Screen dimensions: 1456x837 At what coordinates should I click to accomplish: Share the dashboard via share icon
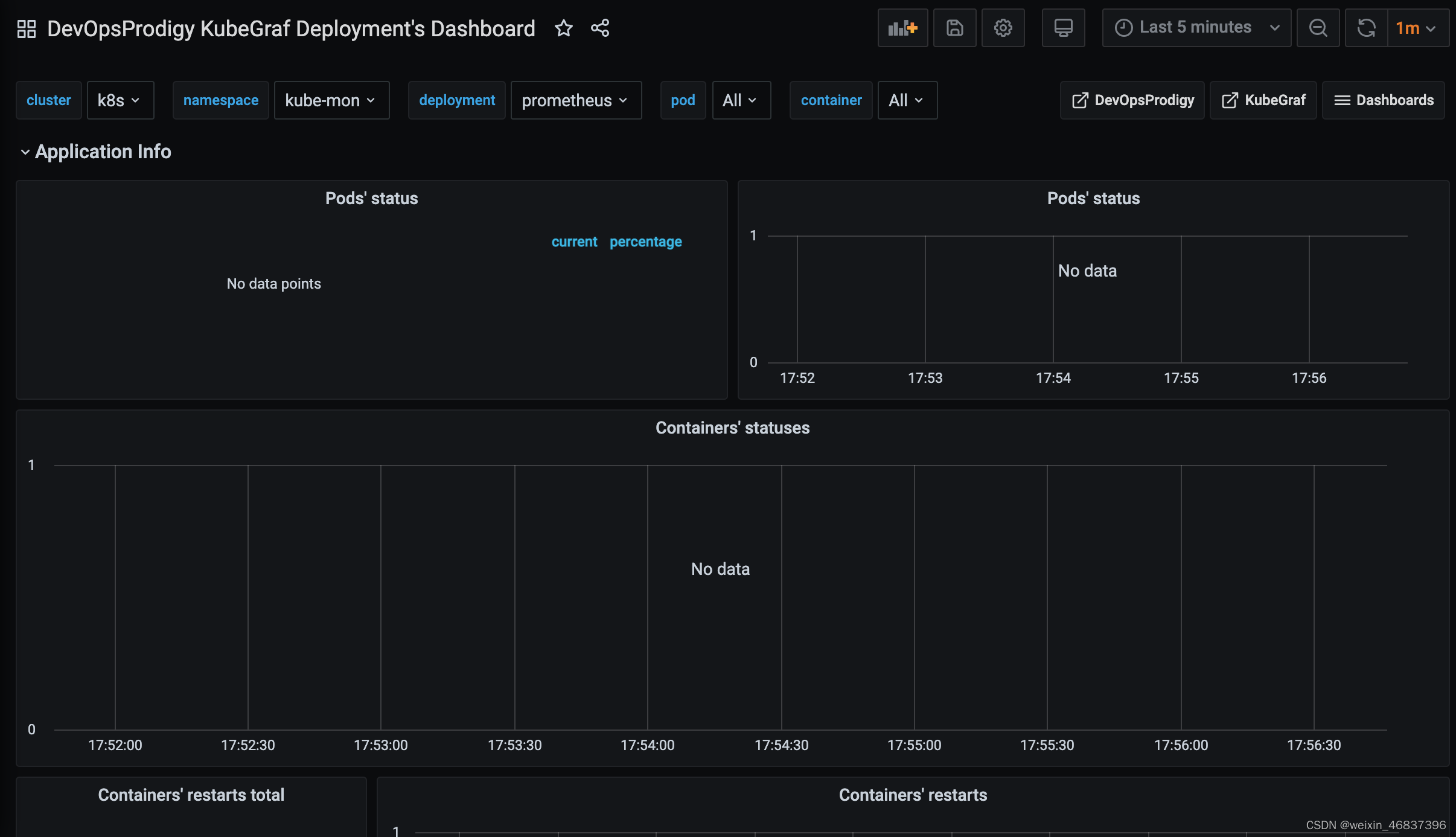point(599,28)
